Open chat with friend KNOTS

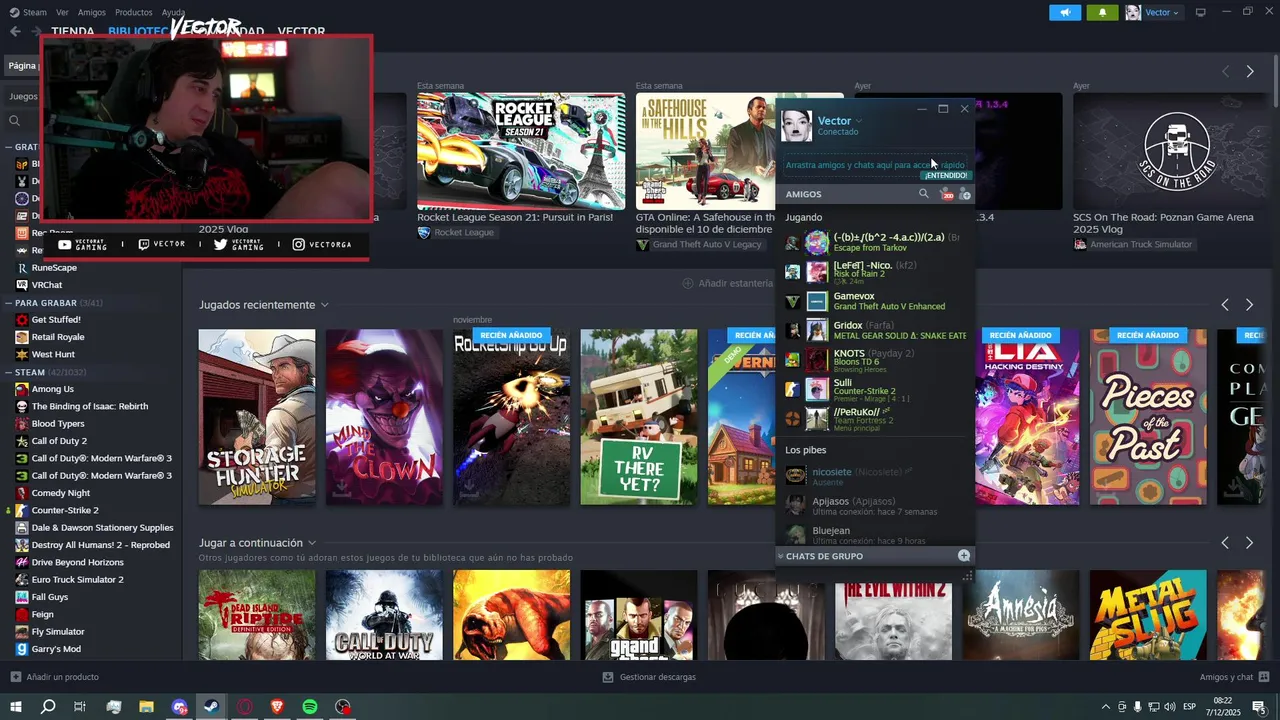(x=875, y=359)
